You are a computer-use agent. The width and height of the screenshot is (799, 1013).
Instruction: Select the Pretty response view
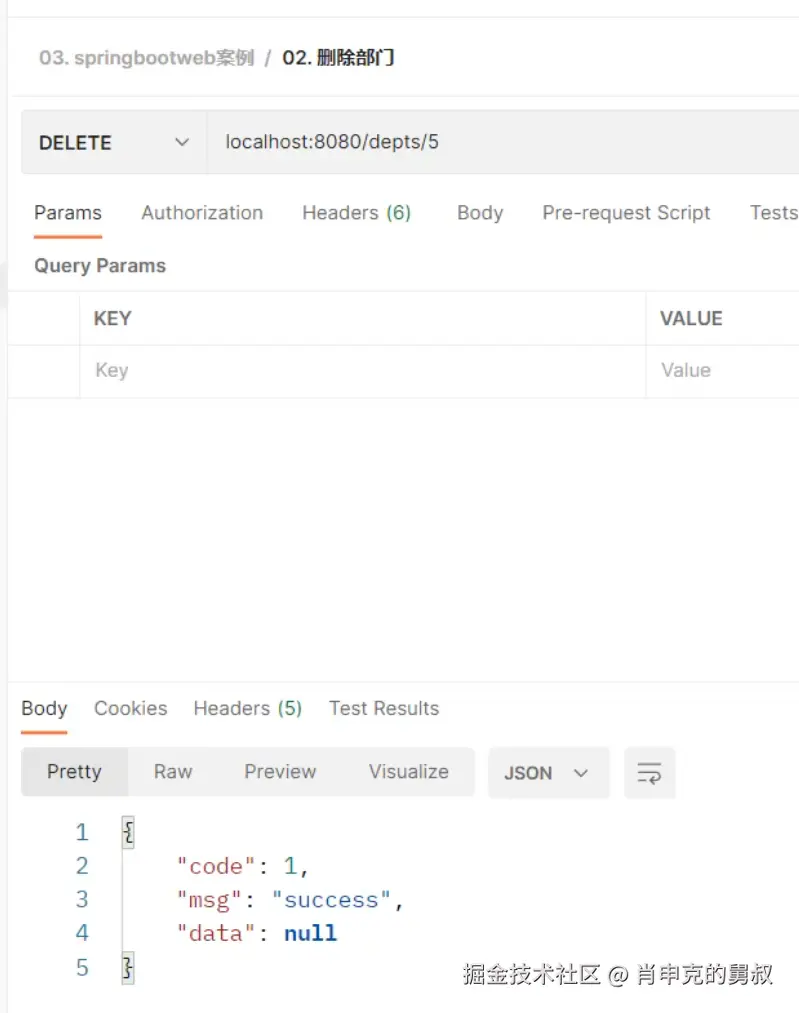(74, 772)
